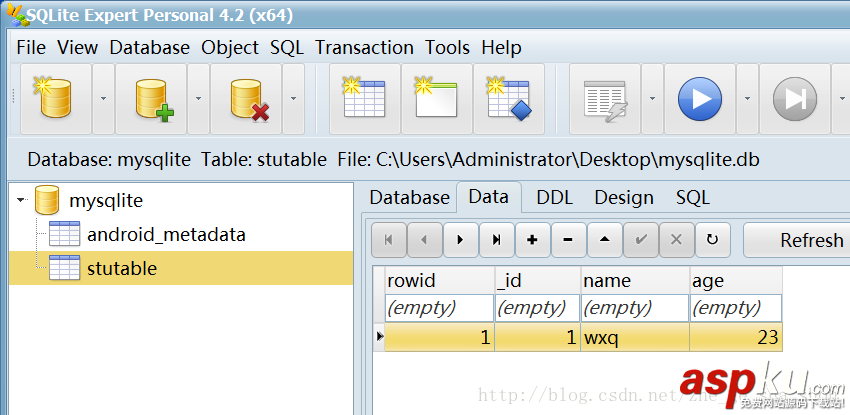Screen dimensions: 850x415
Task: Click the add database icon with green plus
Action: coord(151,98)
